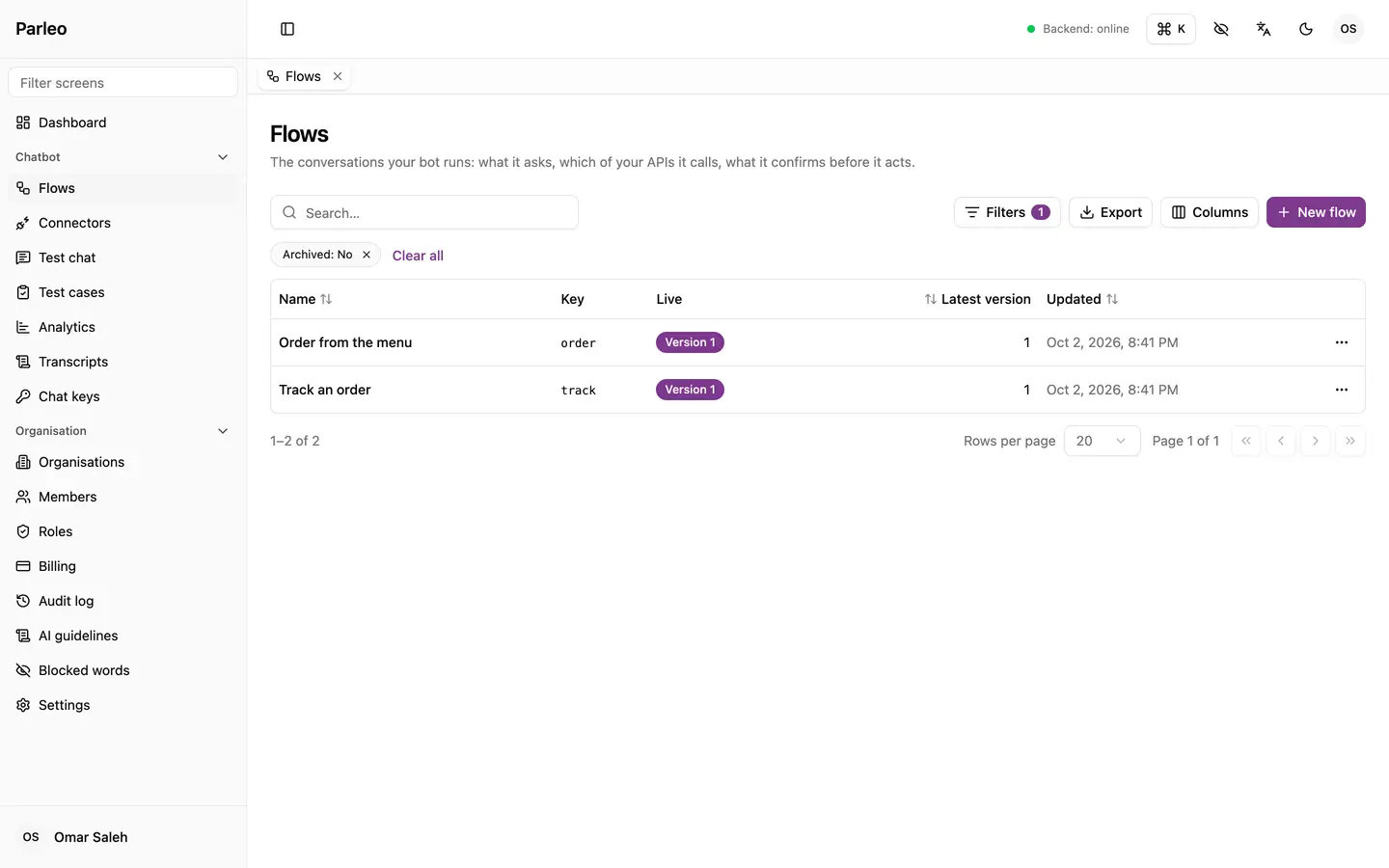Sort by Latest version column
This screenshot has width=1389, height=868.
pos(977,299)
